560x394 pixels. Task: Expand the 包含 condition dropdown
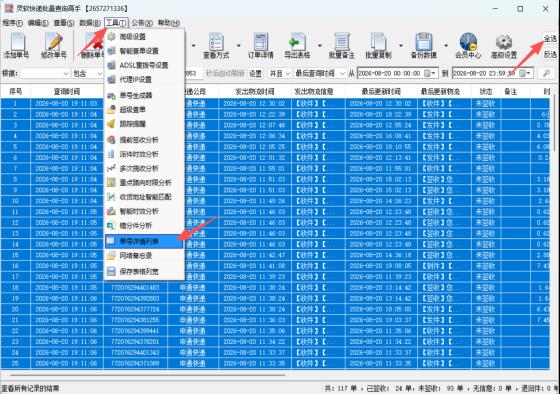click(x=88, y=73)
